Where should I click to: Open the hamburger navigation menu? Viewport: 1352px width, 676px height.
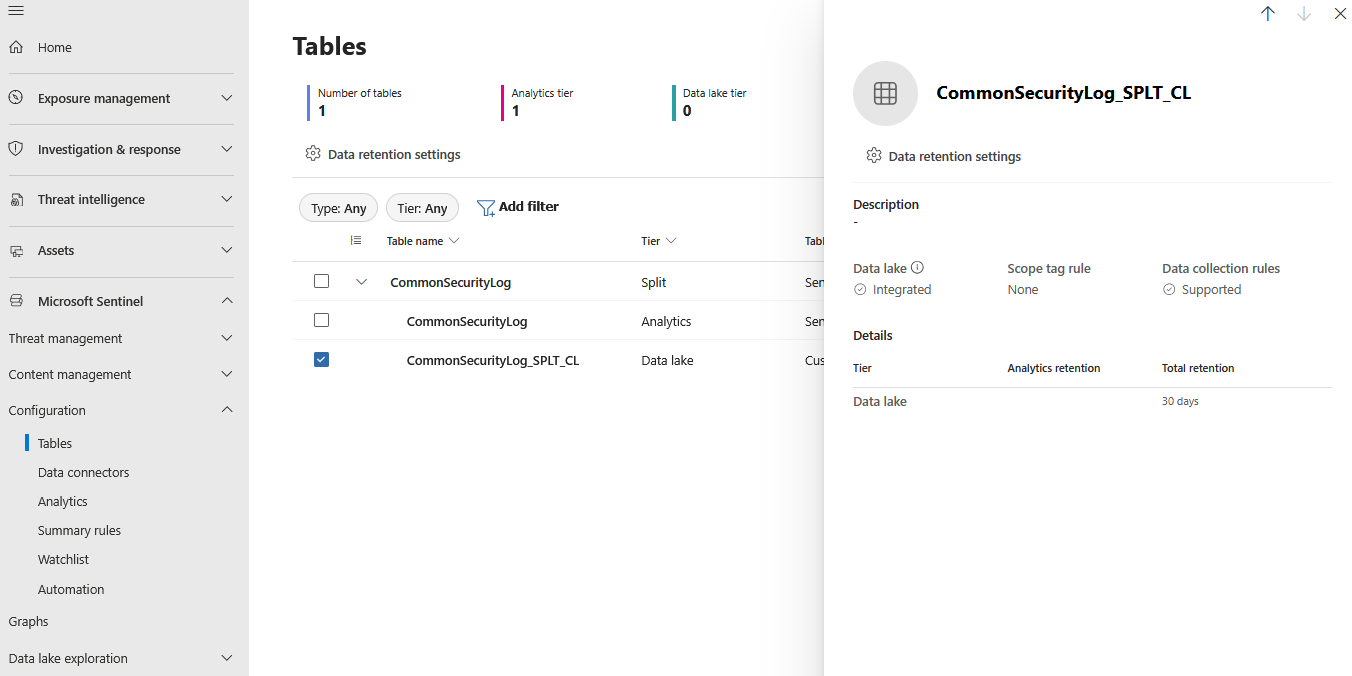pyautogui.click(x=16, y=10)
